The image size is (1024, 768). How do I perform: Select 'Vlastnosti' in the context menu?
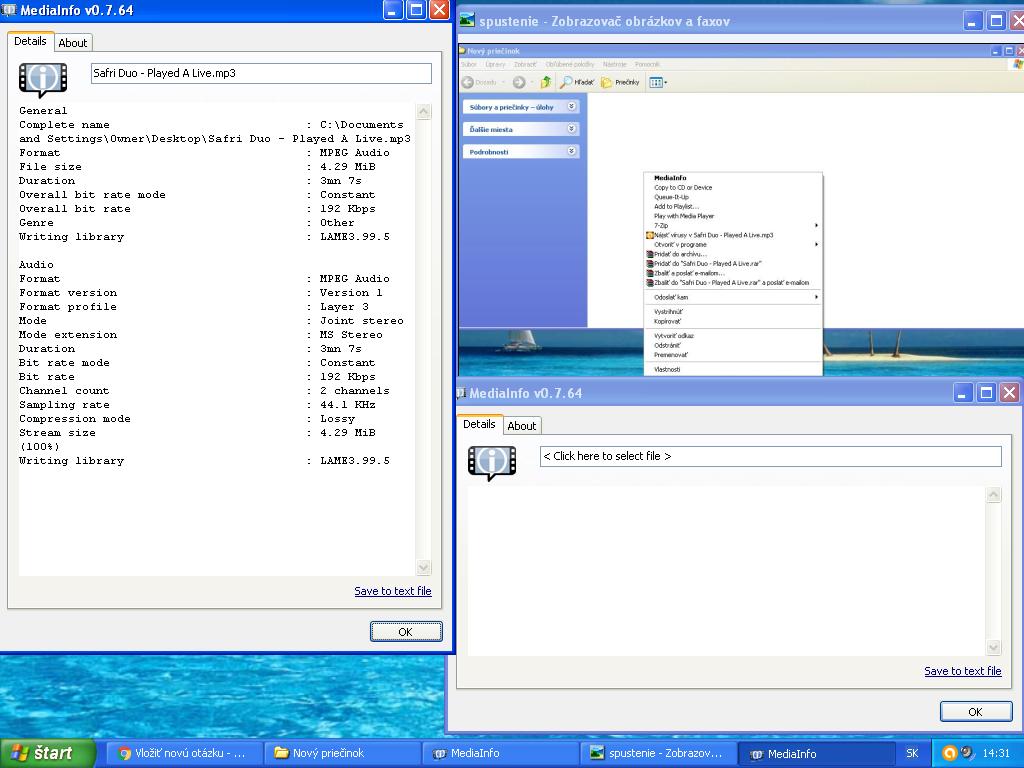click(667, 369)
